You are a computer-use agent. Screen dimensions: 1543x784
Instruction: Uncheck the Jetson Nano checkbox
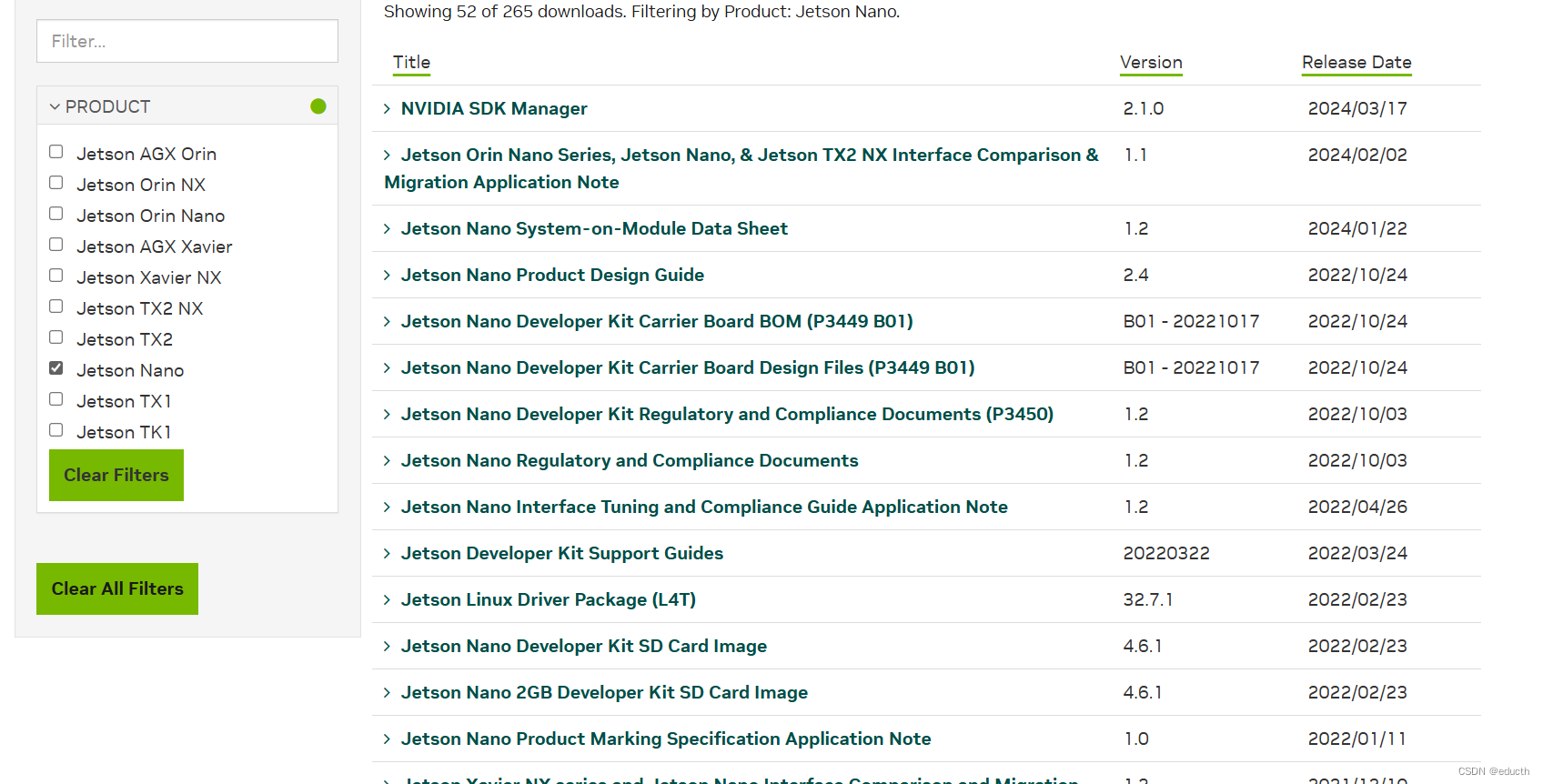pos(56,368)
